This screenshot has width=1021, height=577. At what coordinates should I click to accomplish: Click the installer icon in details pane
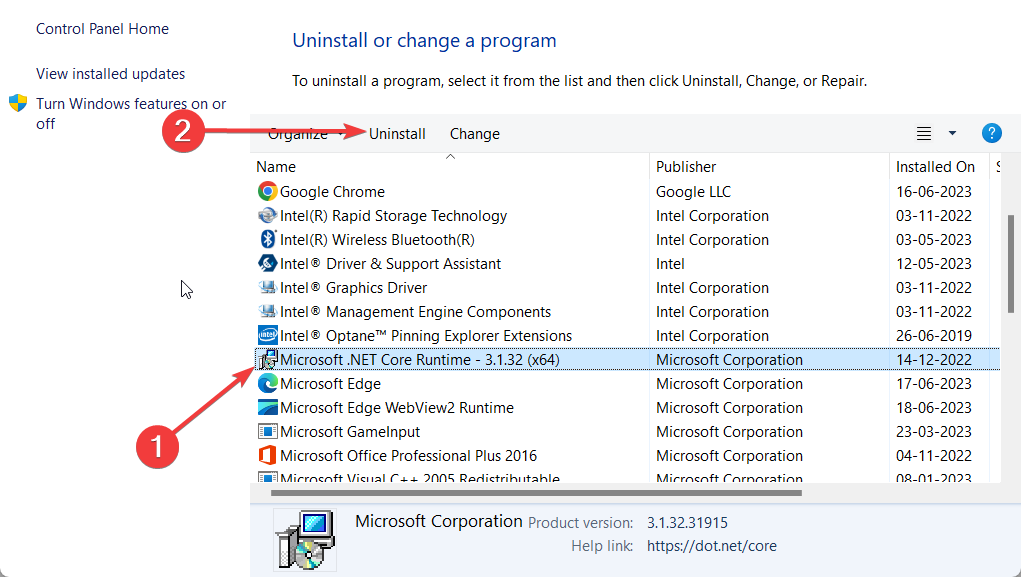[305, 540]
